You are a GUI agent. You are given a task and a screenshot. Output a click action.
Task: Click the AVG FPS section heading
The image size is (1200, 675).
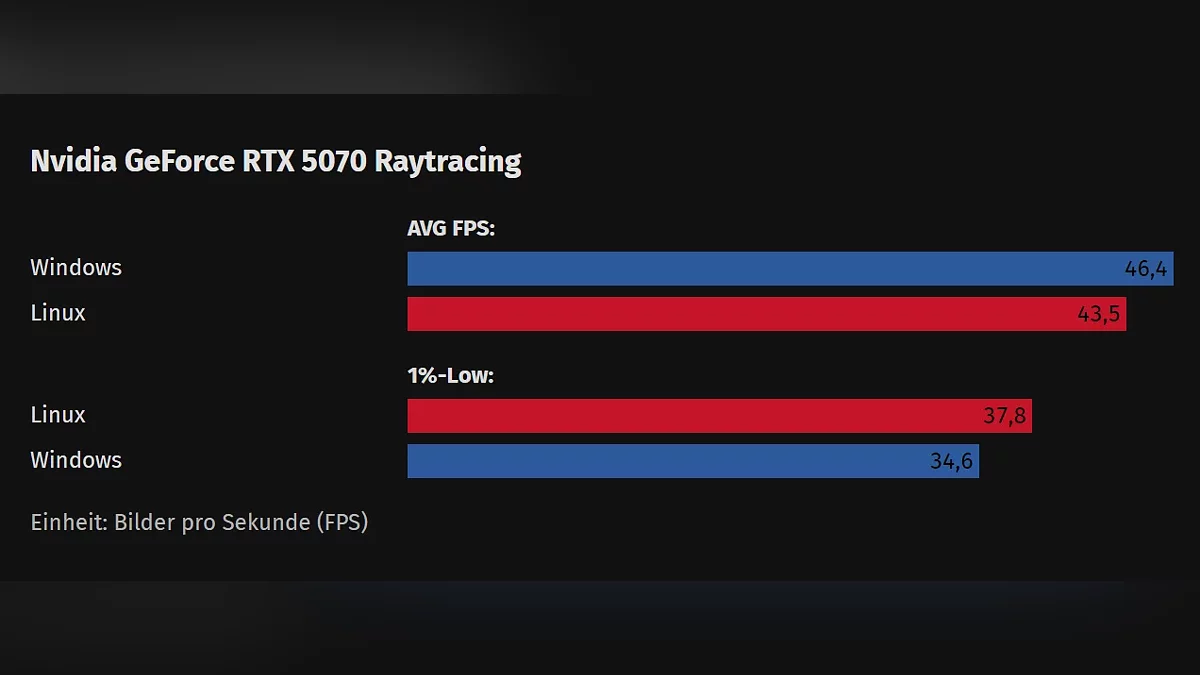point(451,229)
